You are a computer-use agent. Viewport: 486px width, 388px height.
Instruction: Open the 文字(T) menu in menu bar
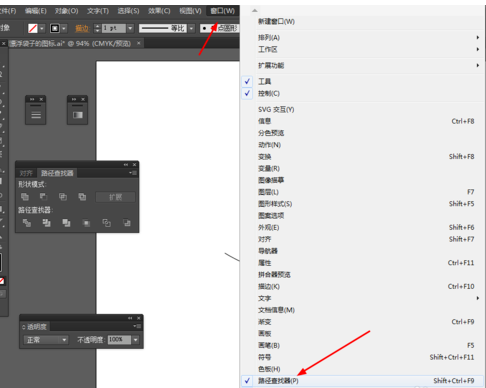[98, 11]
